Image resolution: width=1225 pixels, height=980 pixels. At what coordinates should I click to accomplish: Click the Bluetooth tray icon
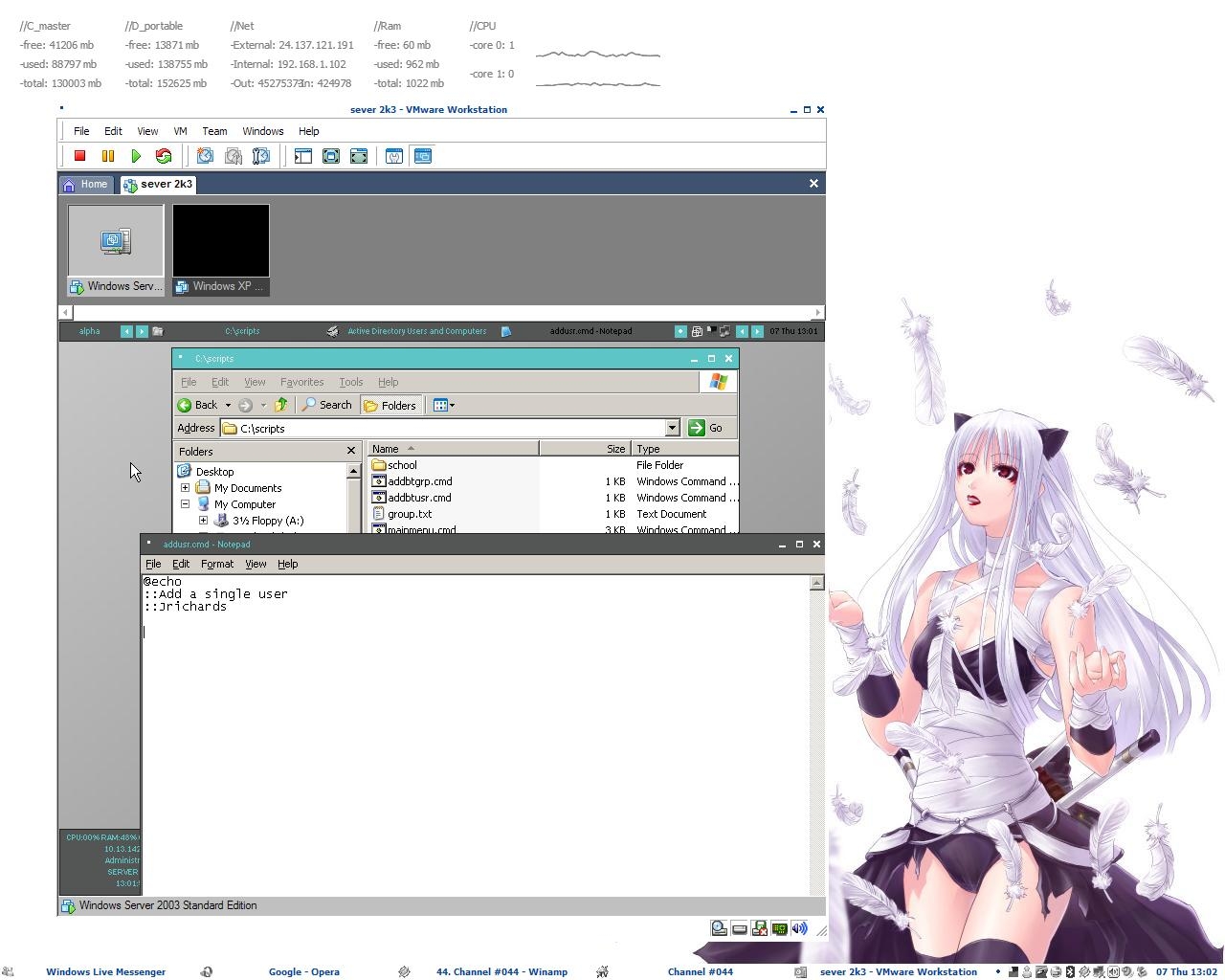1070,971
